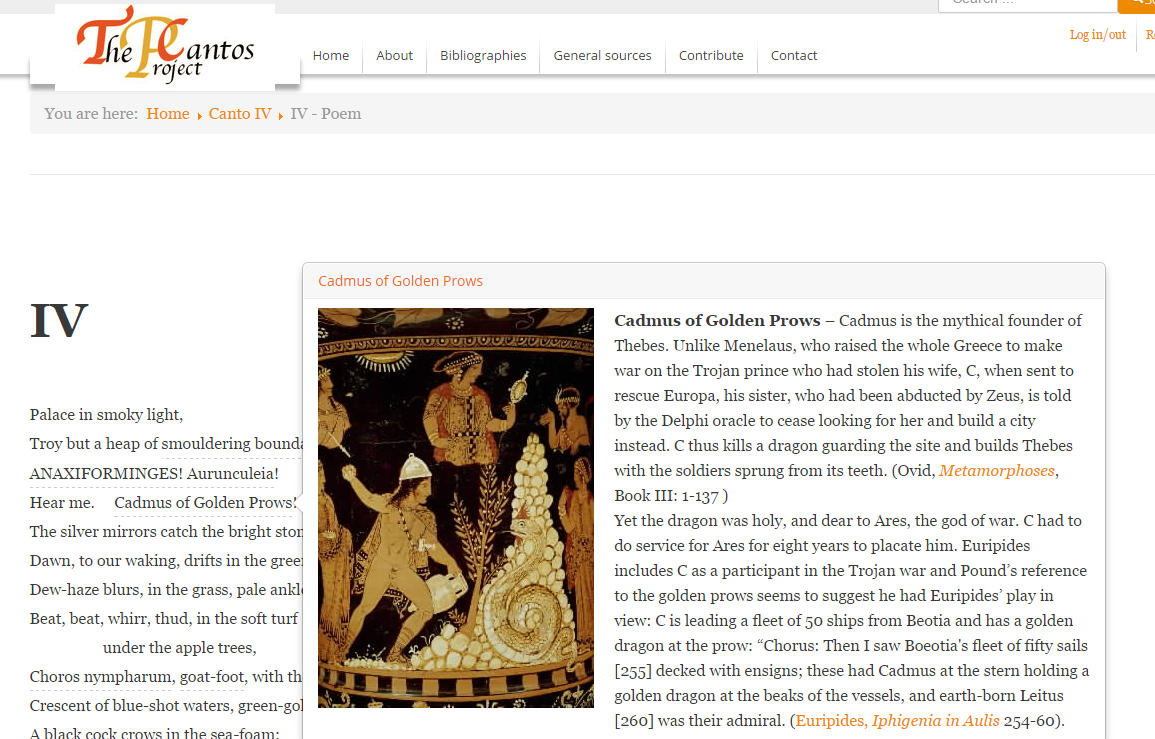The image size is (1155, 739).
Task: Click the line Crescent of blue-shot waters
Action: pyautogui.click(x=166, y=706)
